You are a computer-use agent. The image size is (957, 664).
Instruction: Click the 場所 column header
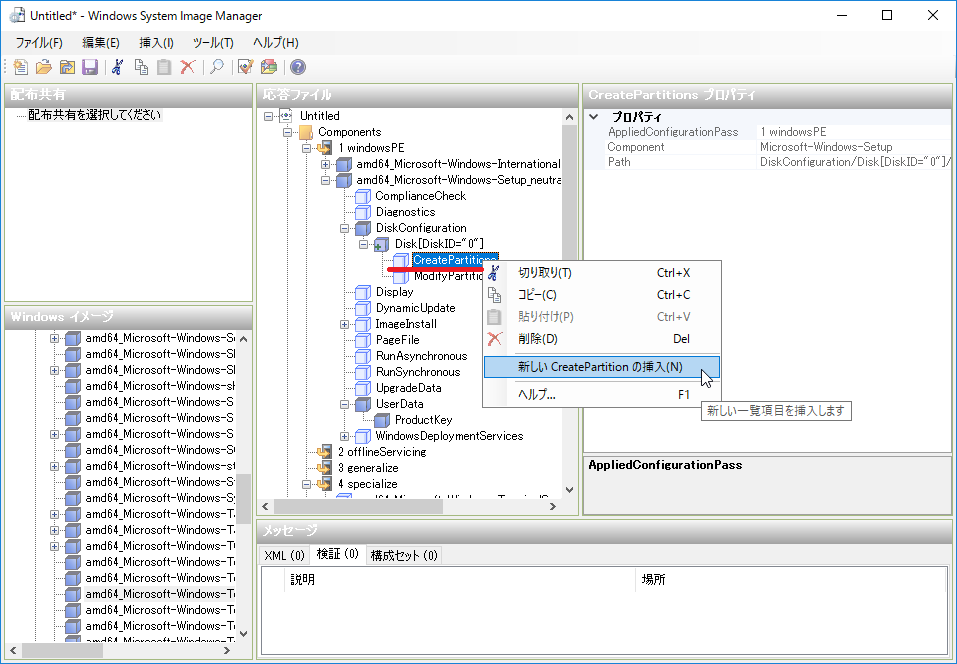[791, 579]
